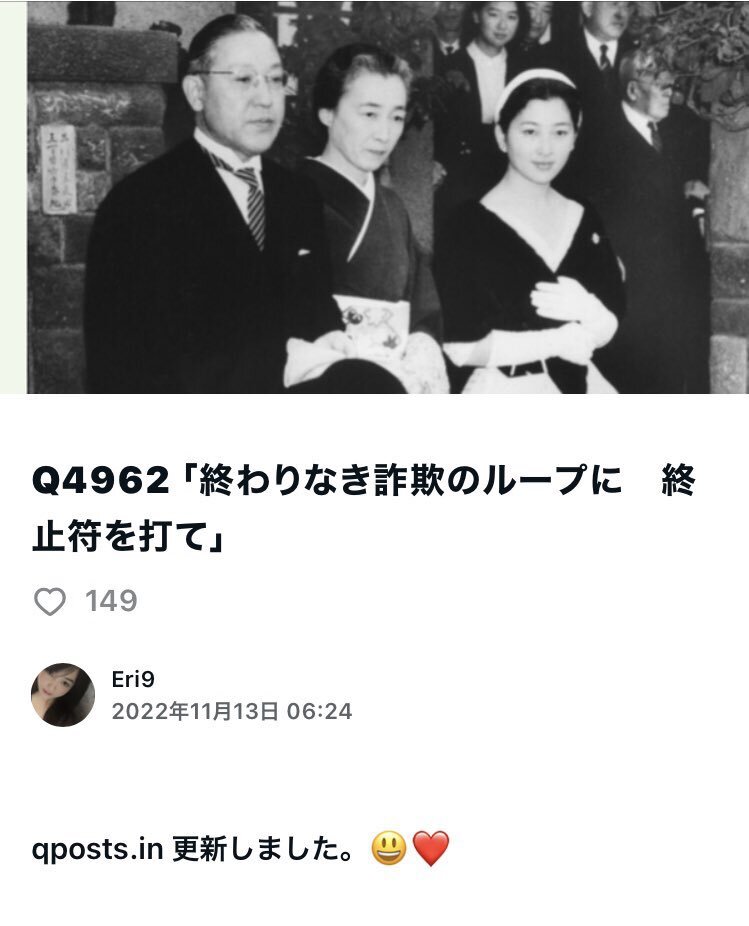The width and height of the screenshot is (749, 926).
Task: Tap the heart like icon
Action: [x=50, y=601]
